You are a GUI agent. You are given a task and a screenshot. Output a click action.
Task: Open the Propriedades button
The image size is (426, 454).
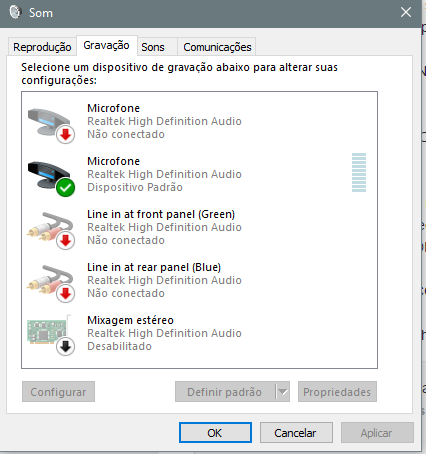337,392
